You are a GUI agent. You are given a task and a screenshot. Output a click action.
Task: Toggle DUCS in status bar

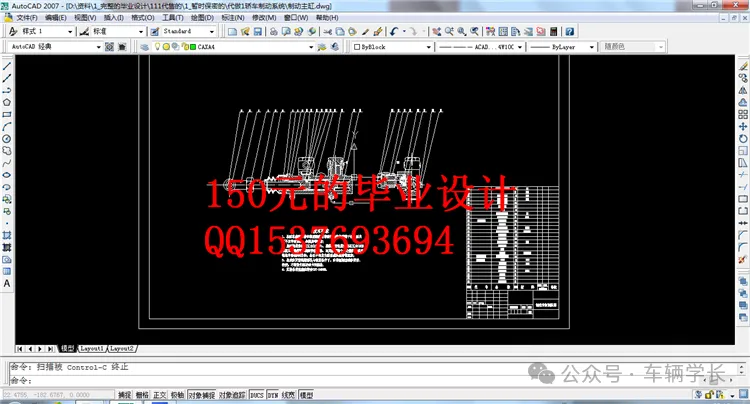257,395
